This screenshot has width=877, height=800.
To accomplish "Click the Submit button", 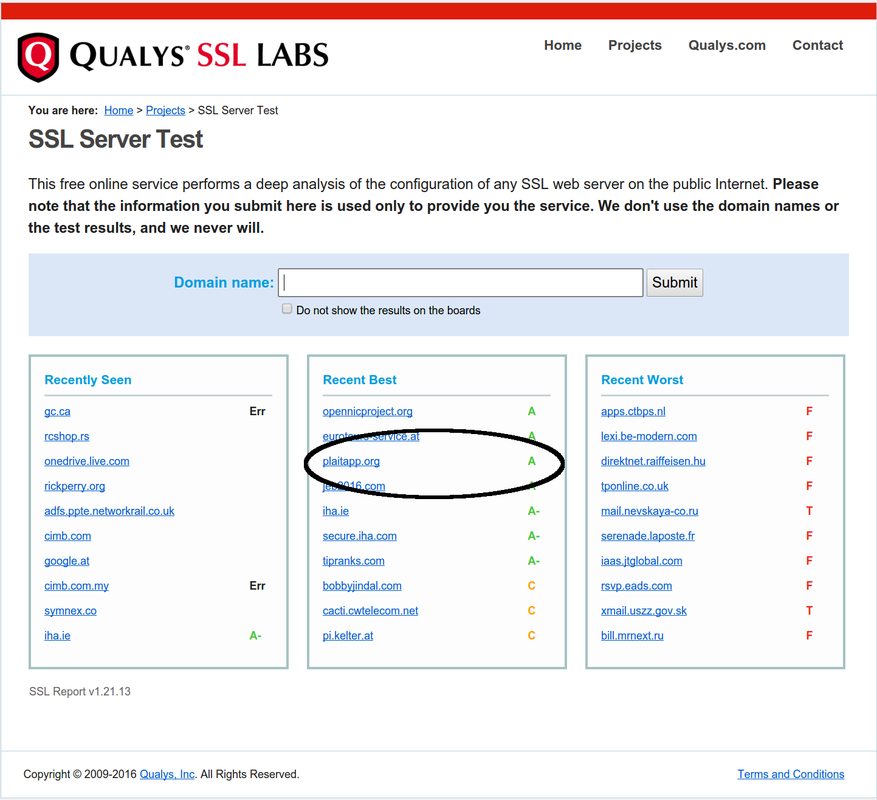I will 675,283.
